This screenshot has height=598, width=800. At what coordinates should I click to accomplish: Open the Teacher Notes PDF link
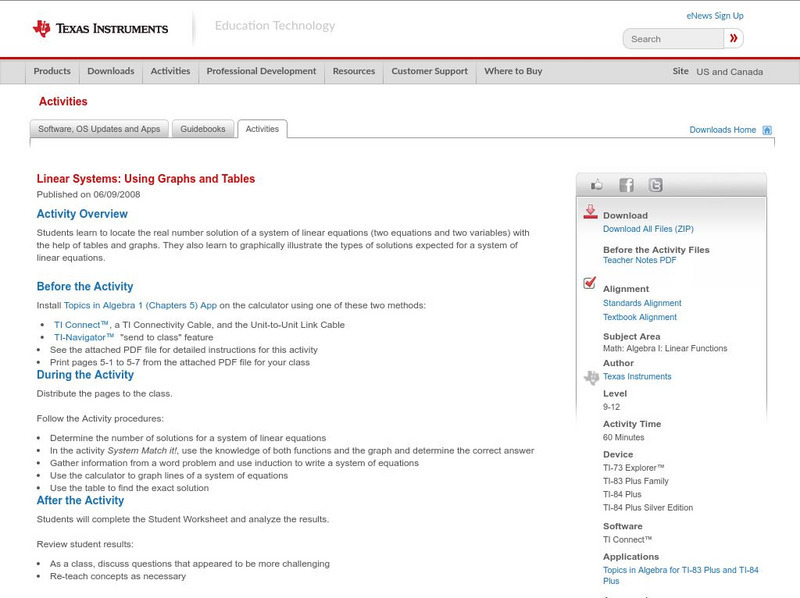[639, 260]
